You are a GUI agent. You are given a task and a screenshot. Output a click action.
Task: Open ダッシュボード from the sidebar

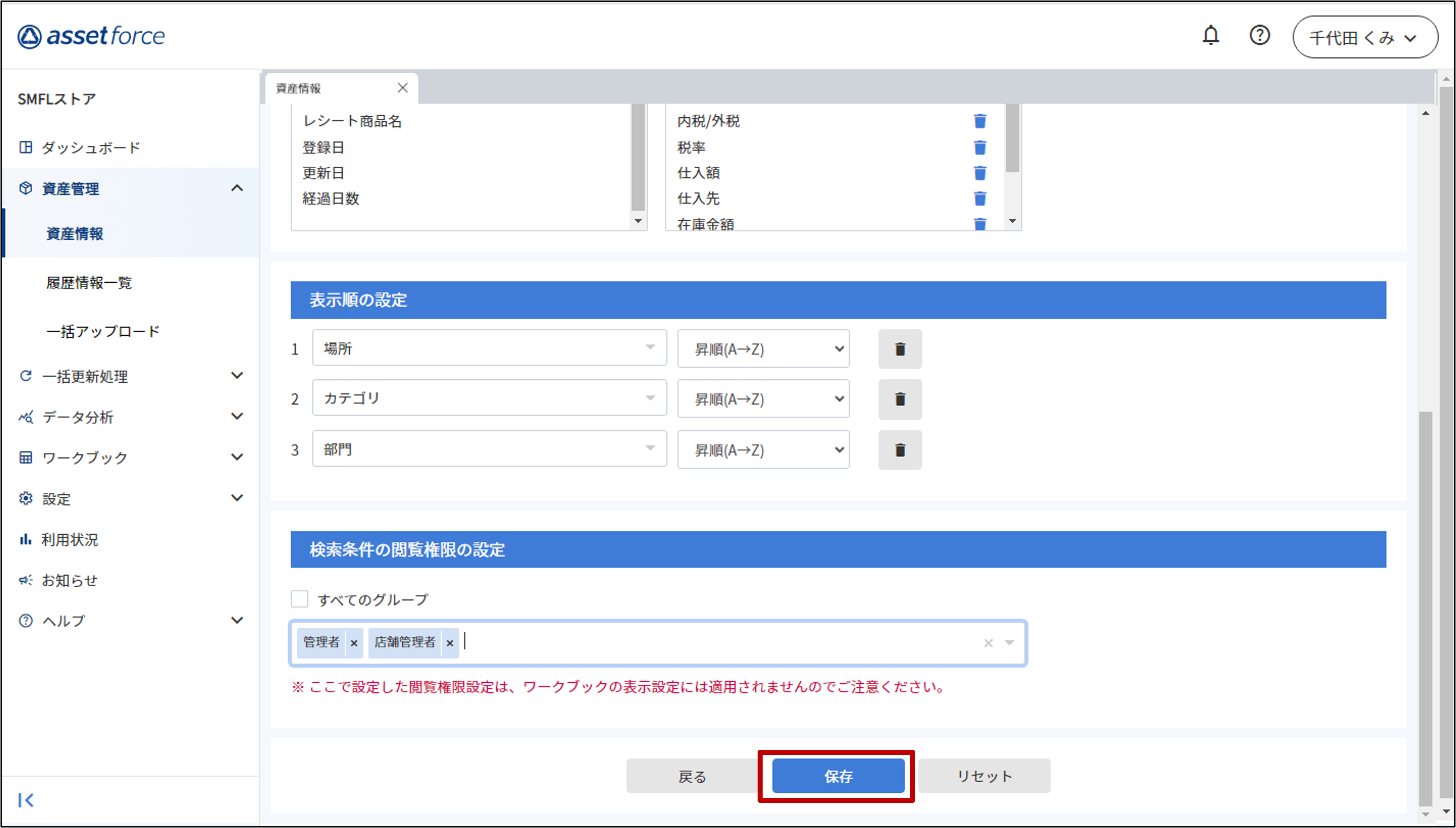coord(91,148)
